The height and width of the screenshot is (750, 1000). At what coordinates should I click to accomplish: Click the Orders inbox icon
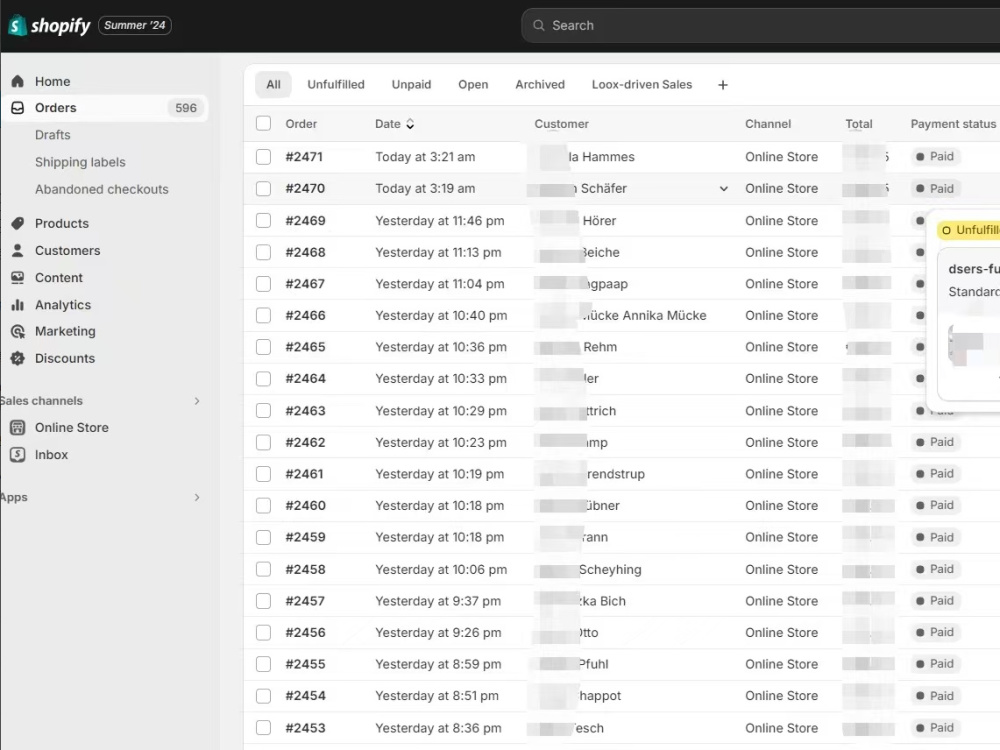18,108
